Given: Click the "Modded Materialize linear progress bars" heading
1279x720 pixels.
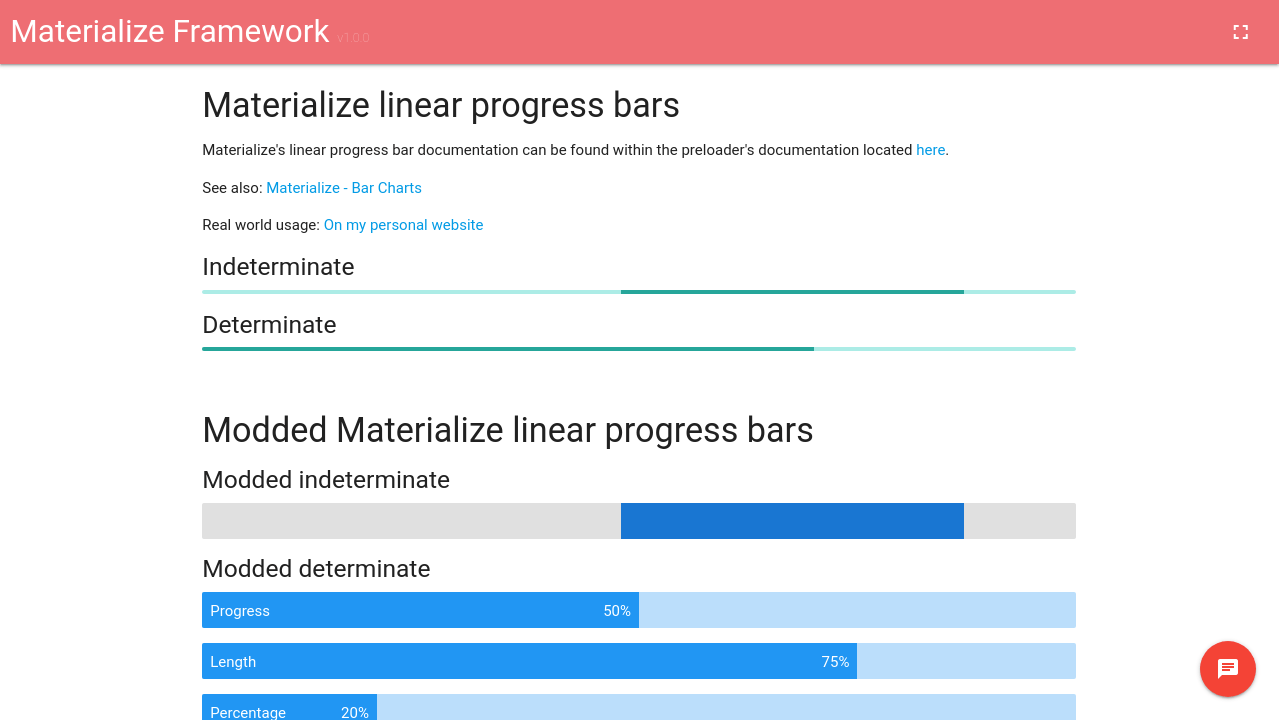Looking at the screenshot, I should [x=508, y=430].
